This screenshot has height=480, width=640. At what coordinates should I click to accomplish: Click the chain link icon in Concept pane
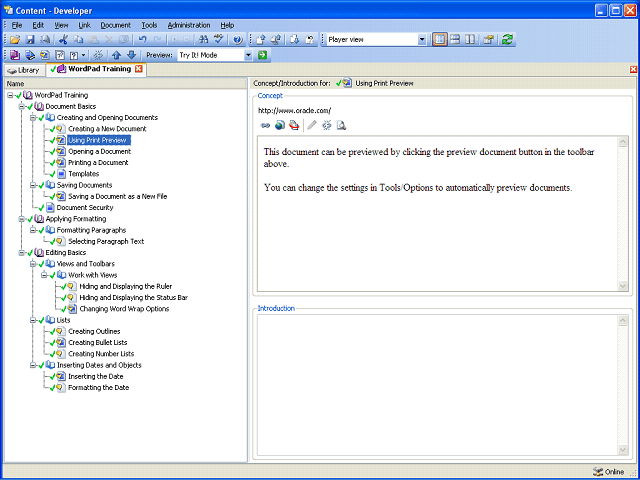265,125
